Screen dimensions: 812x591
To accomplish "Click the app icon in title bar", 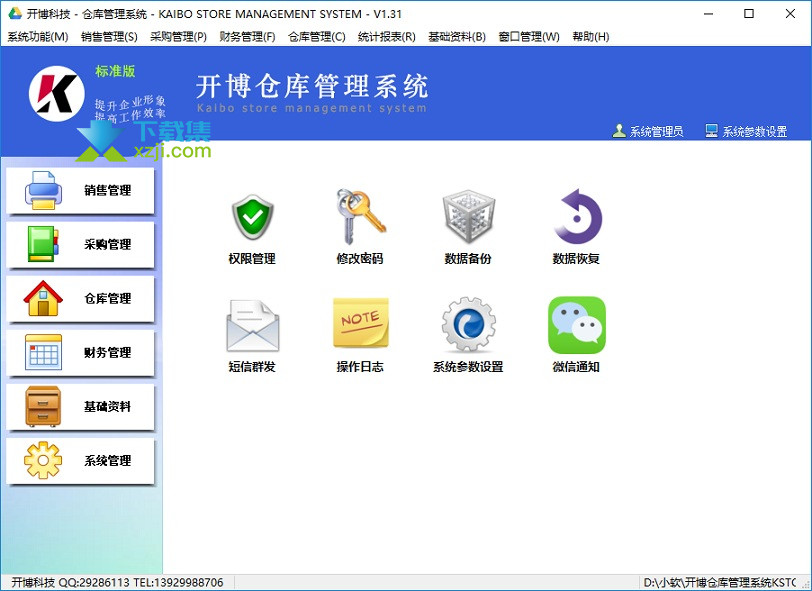I will [14, 13].
